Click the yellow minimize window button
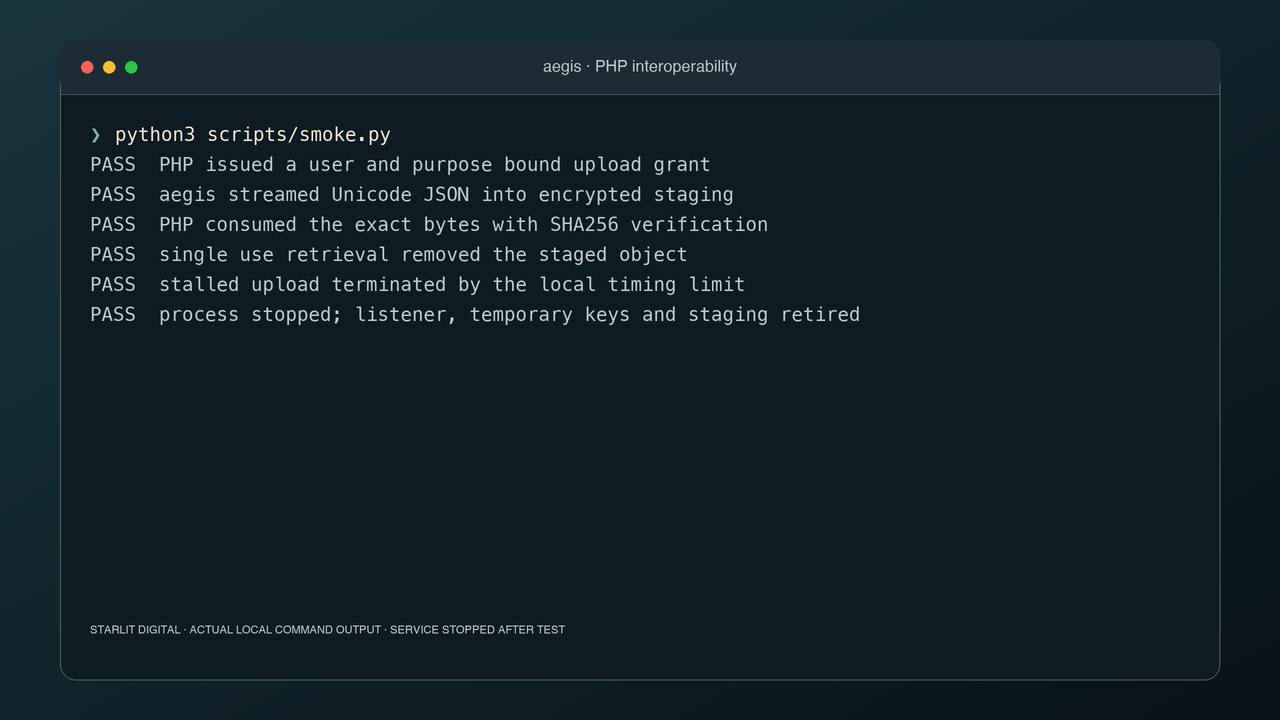 tap(109, 67)
